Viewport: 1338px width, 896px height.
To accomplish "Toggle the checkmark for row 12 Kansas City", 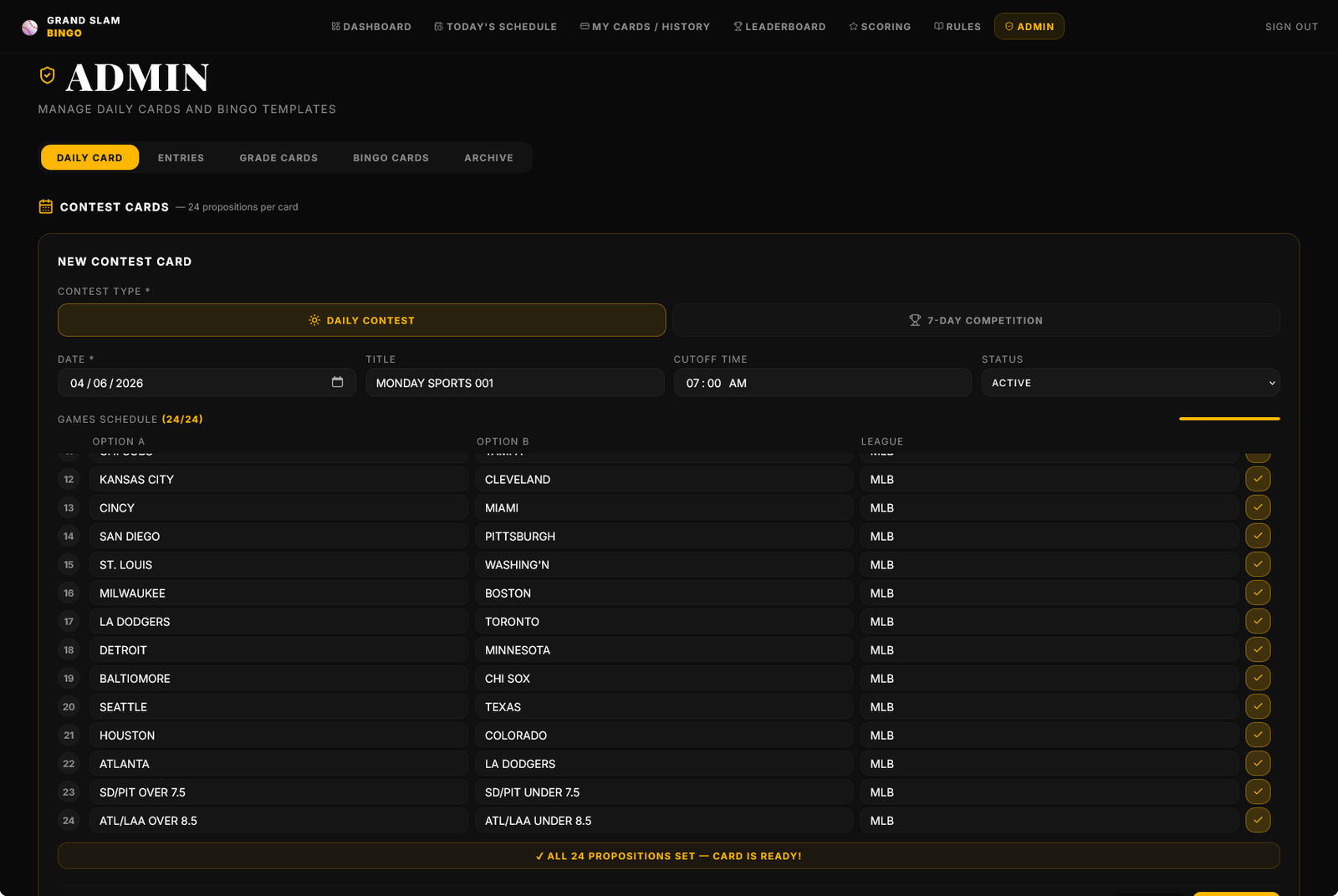I will pos(1258,479).
